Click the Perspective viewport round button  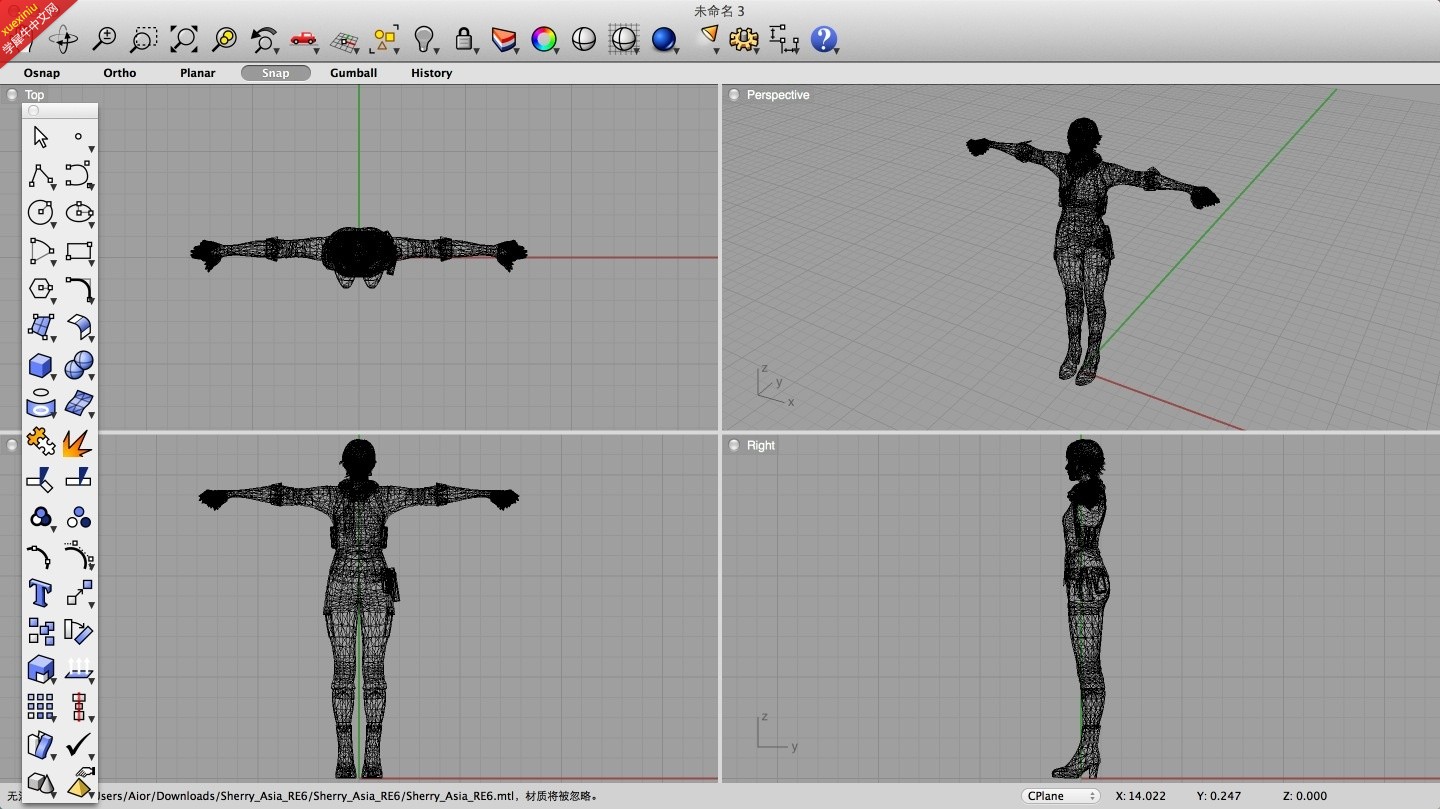[734, 95]
